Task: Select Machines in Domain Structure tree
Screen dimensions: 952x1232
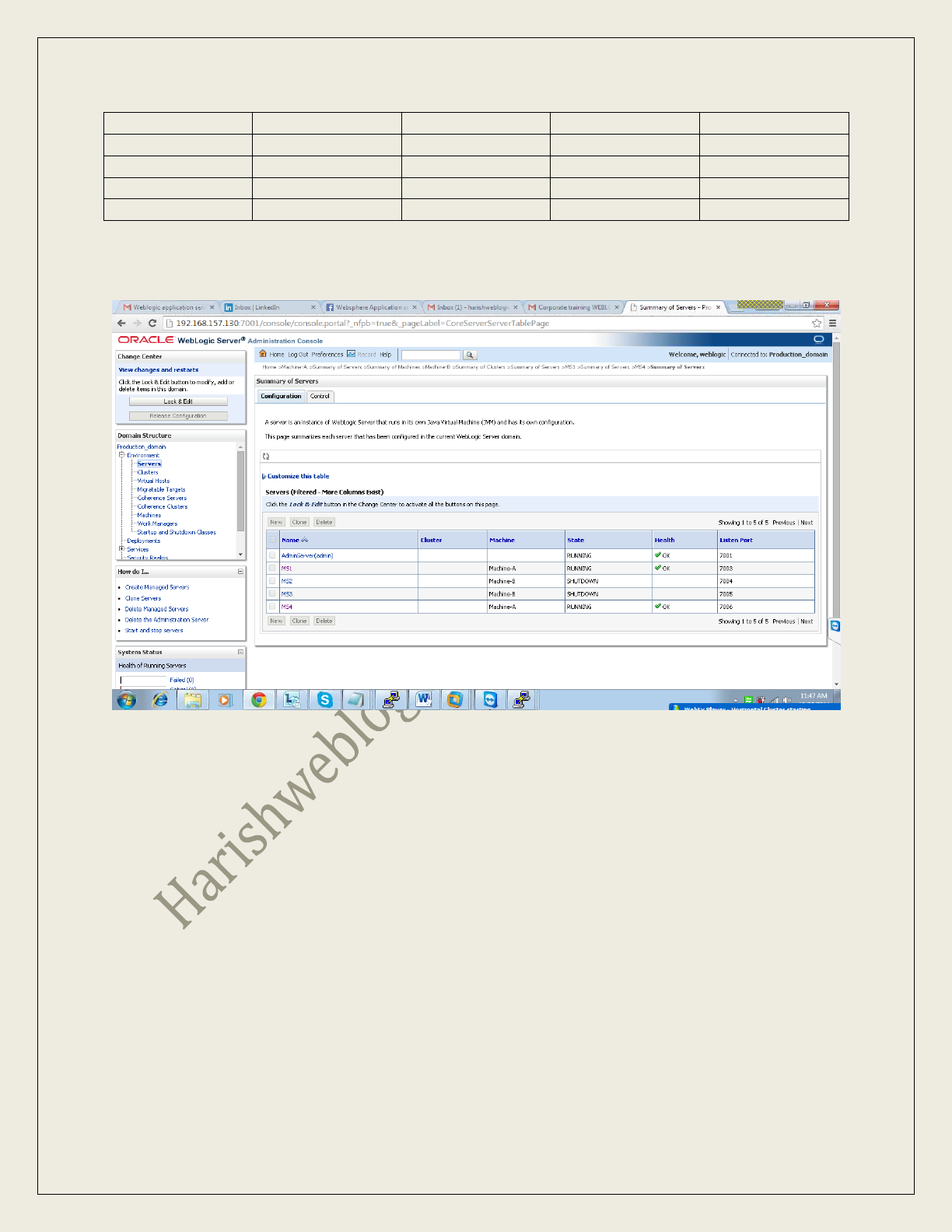Action: click(149, 515)
